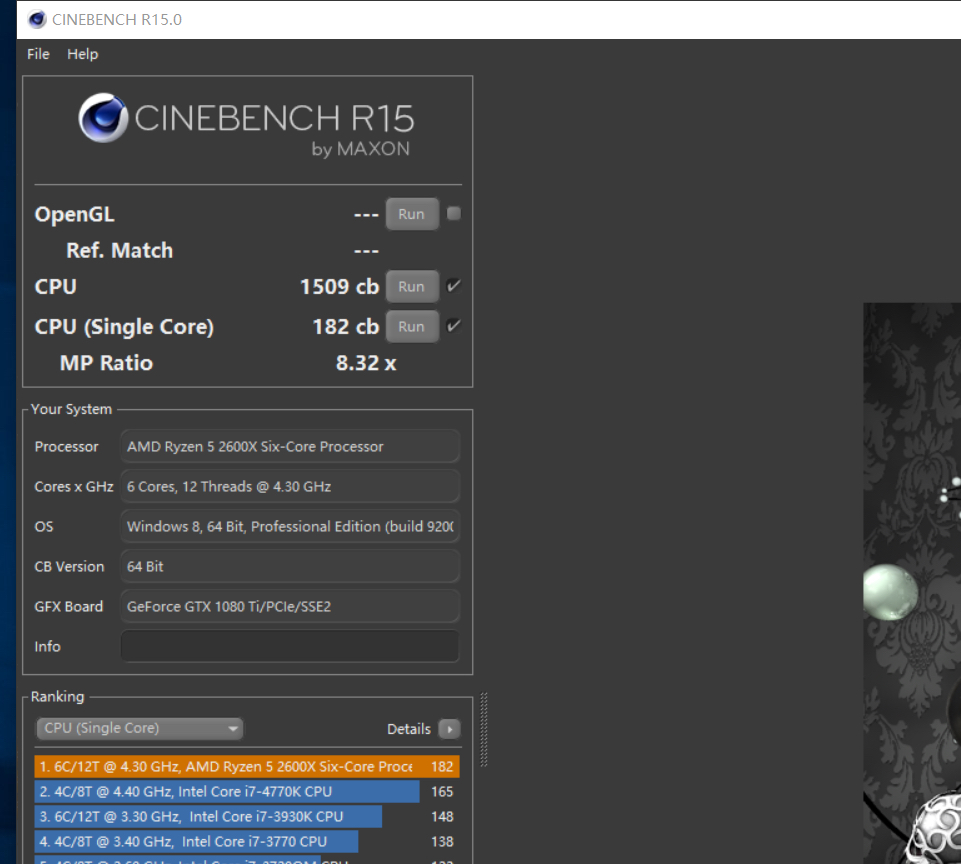Click the score 165 in ranking
Screen dimensions: 961x864
pyautogui.click(x=442, y=792)
